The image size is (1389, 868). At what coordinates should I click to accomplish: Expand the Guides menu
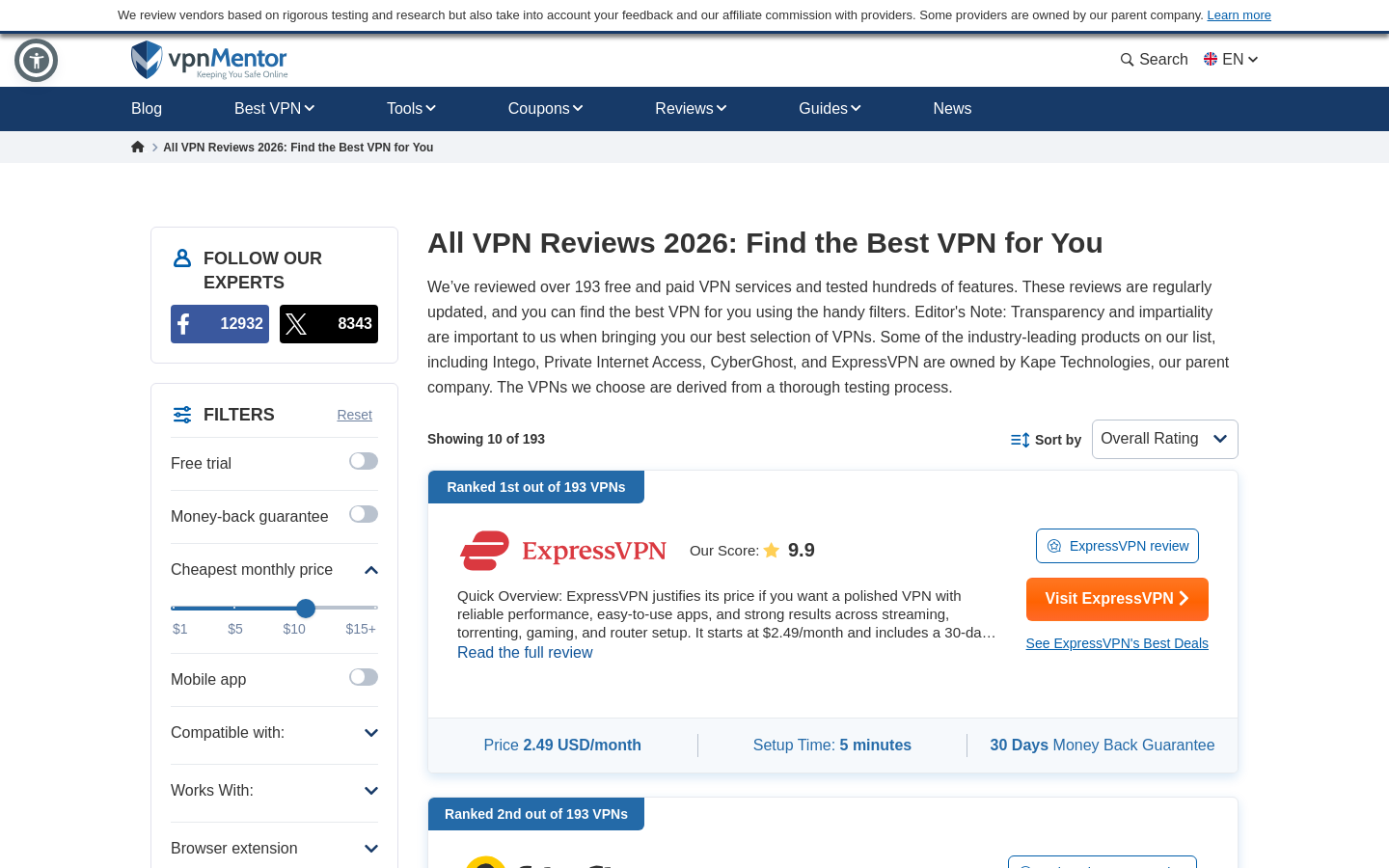click(830, 109)
